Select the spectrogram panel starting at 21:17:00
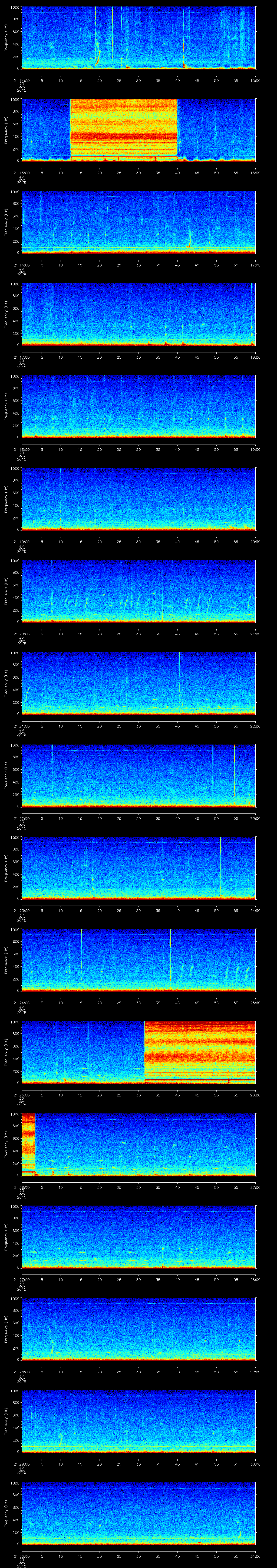 click(139, 315)
